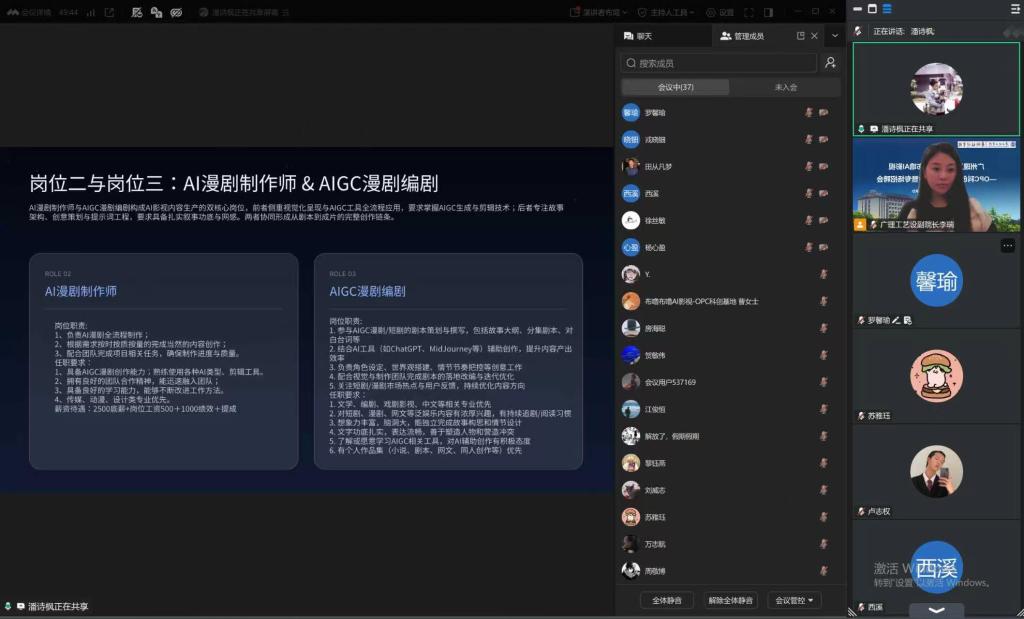The image size is (1024, 619).
Task: Click 罗馨瑜's microphone icon in member list
Action: (x=808, y=112)
